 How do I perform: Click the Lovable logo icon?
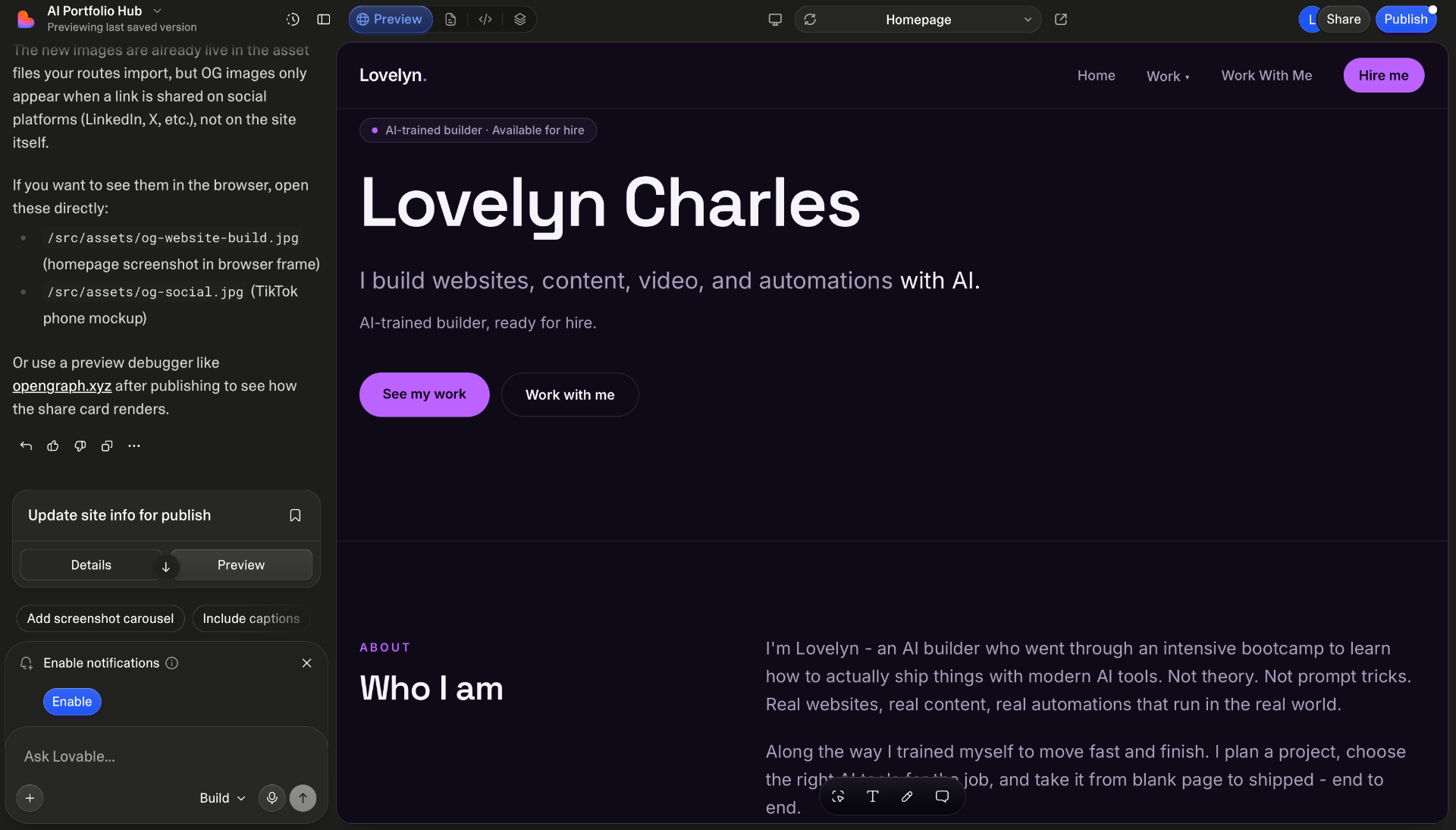(x=26, y=19)
